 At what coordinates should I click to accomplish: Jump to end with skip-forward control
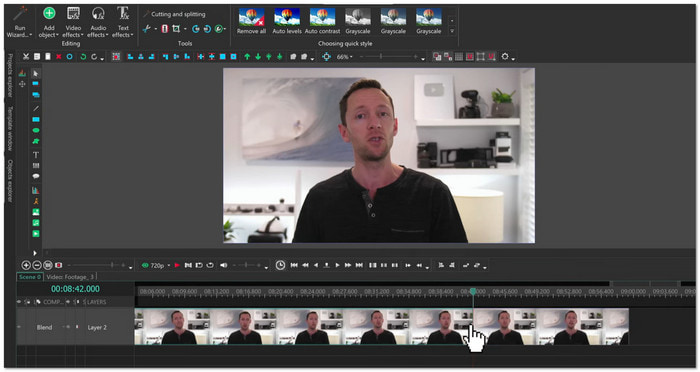tap(359, 265)
